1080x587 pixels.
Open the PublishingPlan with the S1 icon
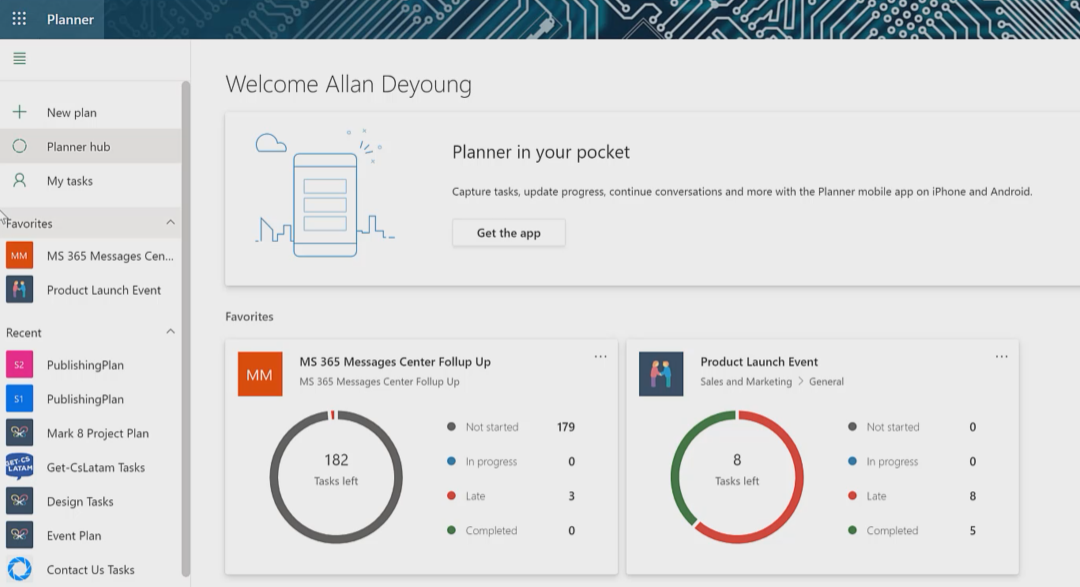click(91, 399)
